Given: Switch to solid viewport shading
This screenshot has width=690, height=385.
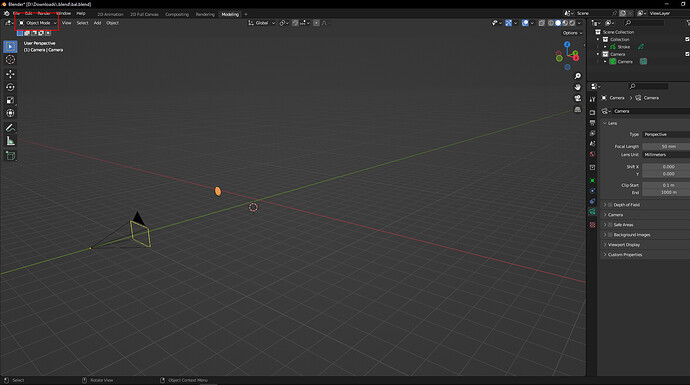Looking at the screenshot, I should click(558, 23).
